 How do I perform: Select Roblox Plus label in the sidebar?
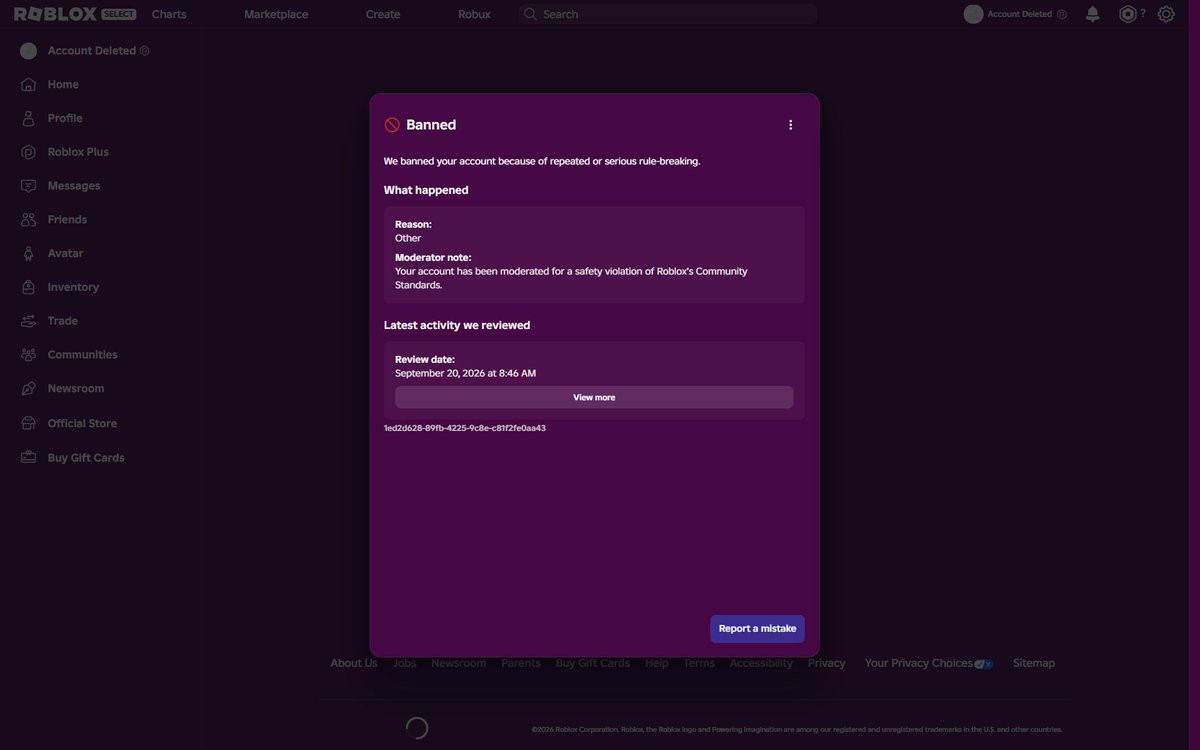point(78,152)
